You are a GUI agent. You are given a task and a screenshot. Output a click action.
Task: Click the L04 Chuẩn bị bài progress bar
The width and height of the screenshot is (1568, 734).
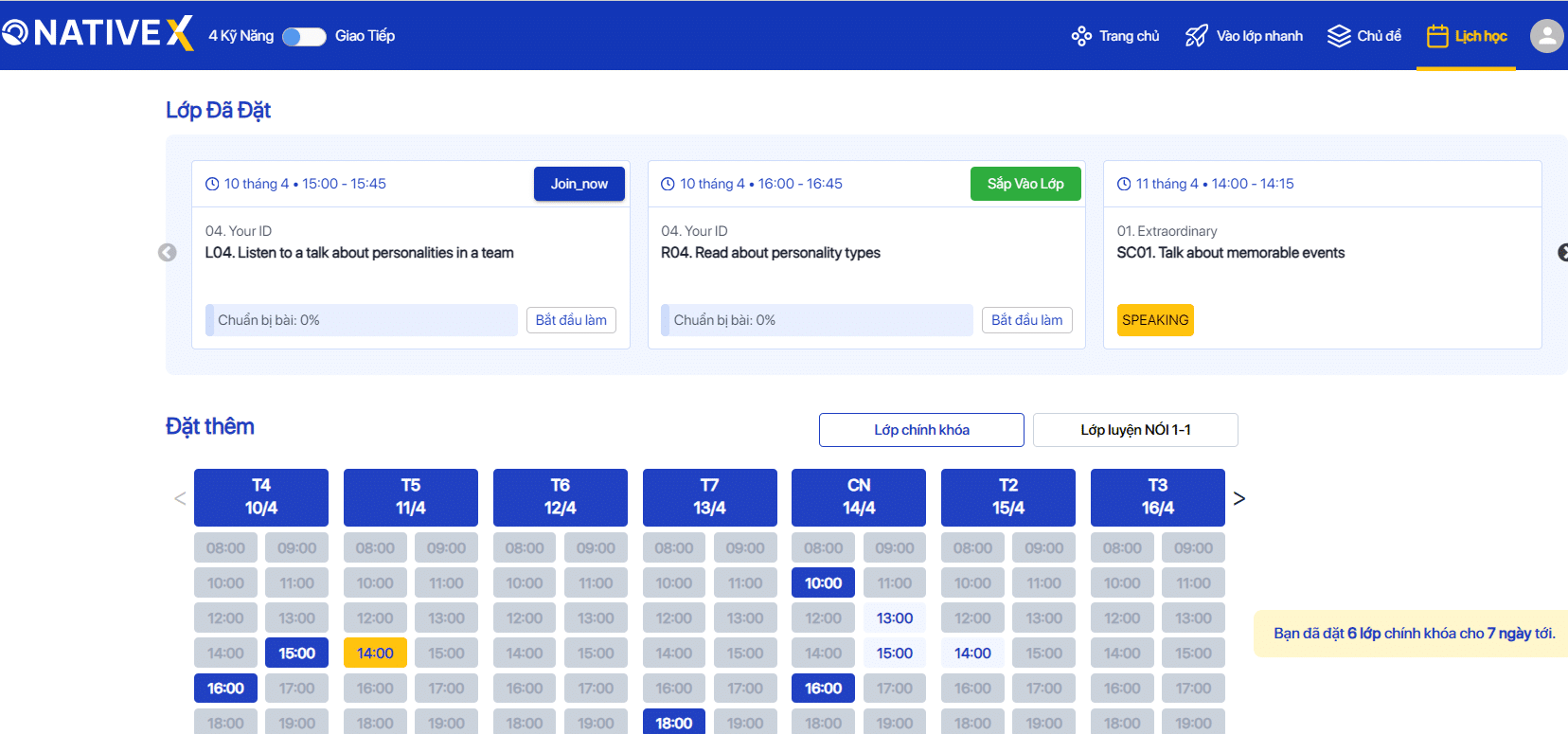tap(362, 320)
